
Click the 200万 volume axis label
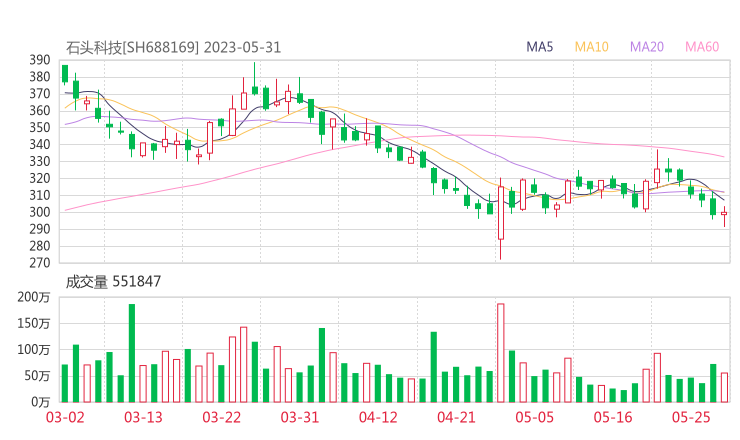[34, 297]
